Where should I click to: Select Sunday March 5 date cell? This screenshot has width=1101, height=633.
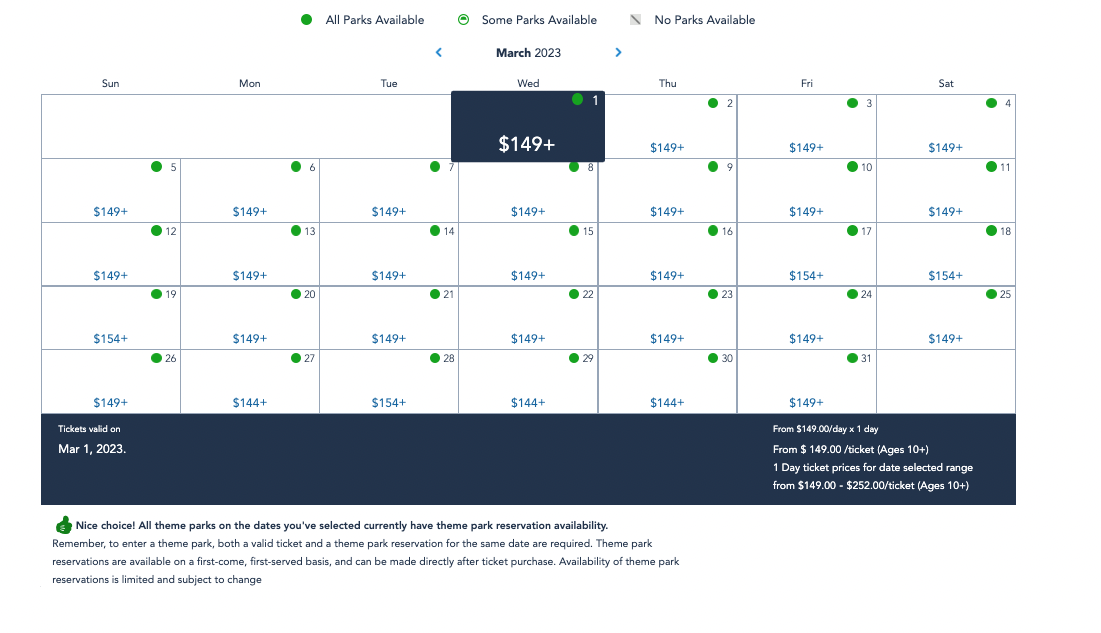pyautogui.click(x=111, y=190)
